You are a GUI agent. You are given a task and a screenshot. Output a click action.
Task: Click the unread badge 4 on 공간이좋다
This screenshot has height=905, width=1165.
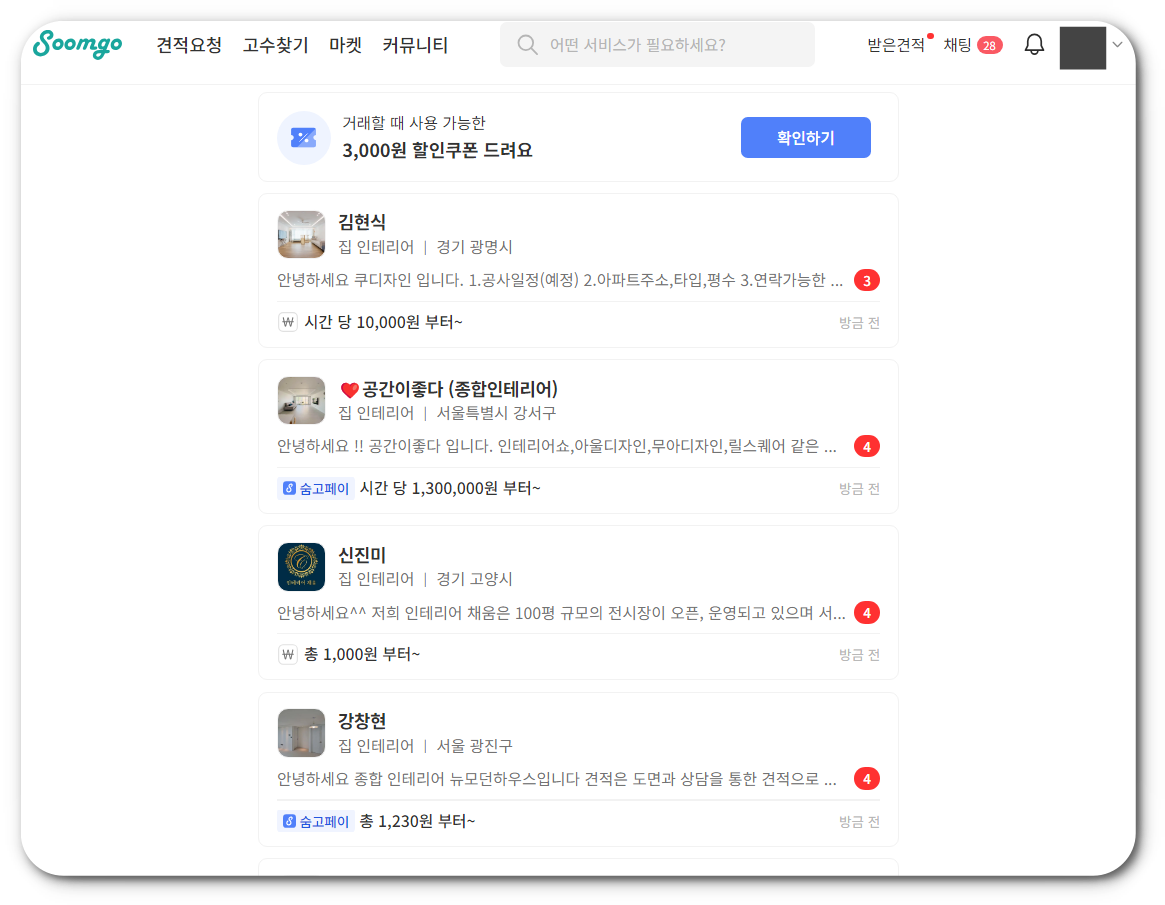click(866, 447)
